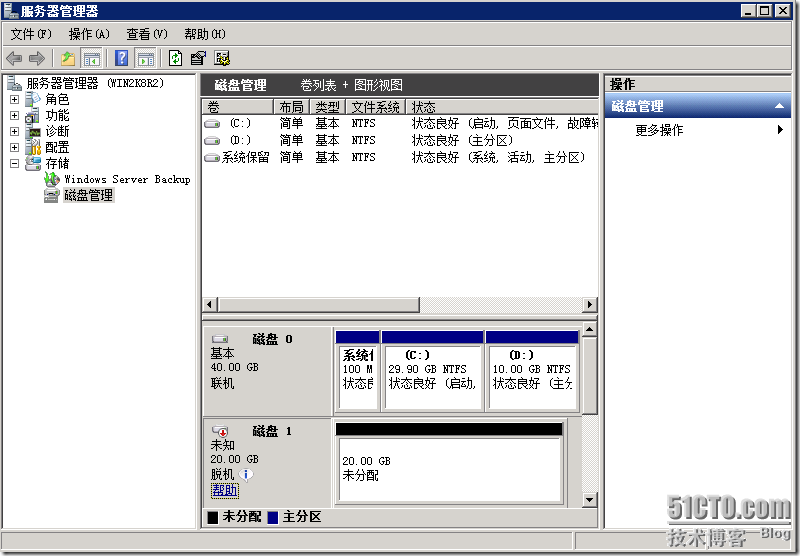Viewport: 800px width, 556px height.
Task: Click the 角色 node icon
Action: click(33, 99)
